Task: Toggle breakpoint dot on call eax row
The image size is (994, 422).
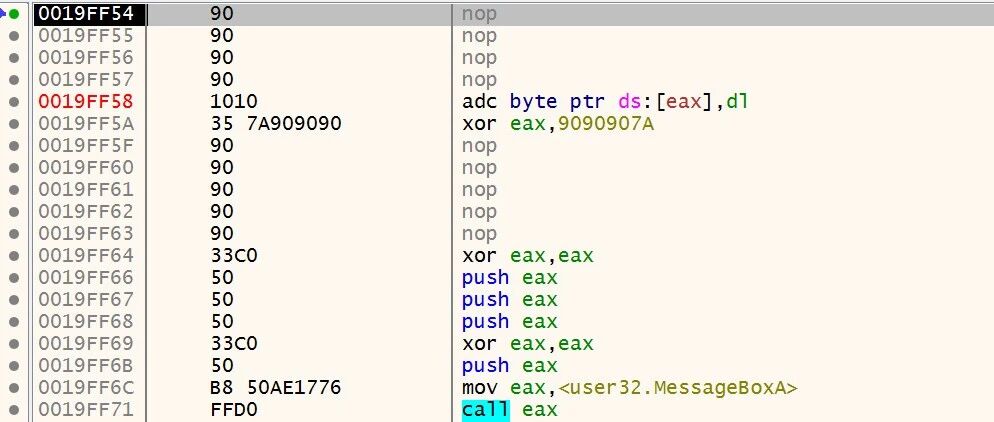Action: click(x=14, y=409)
